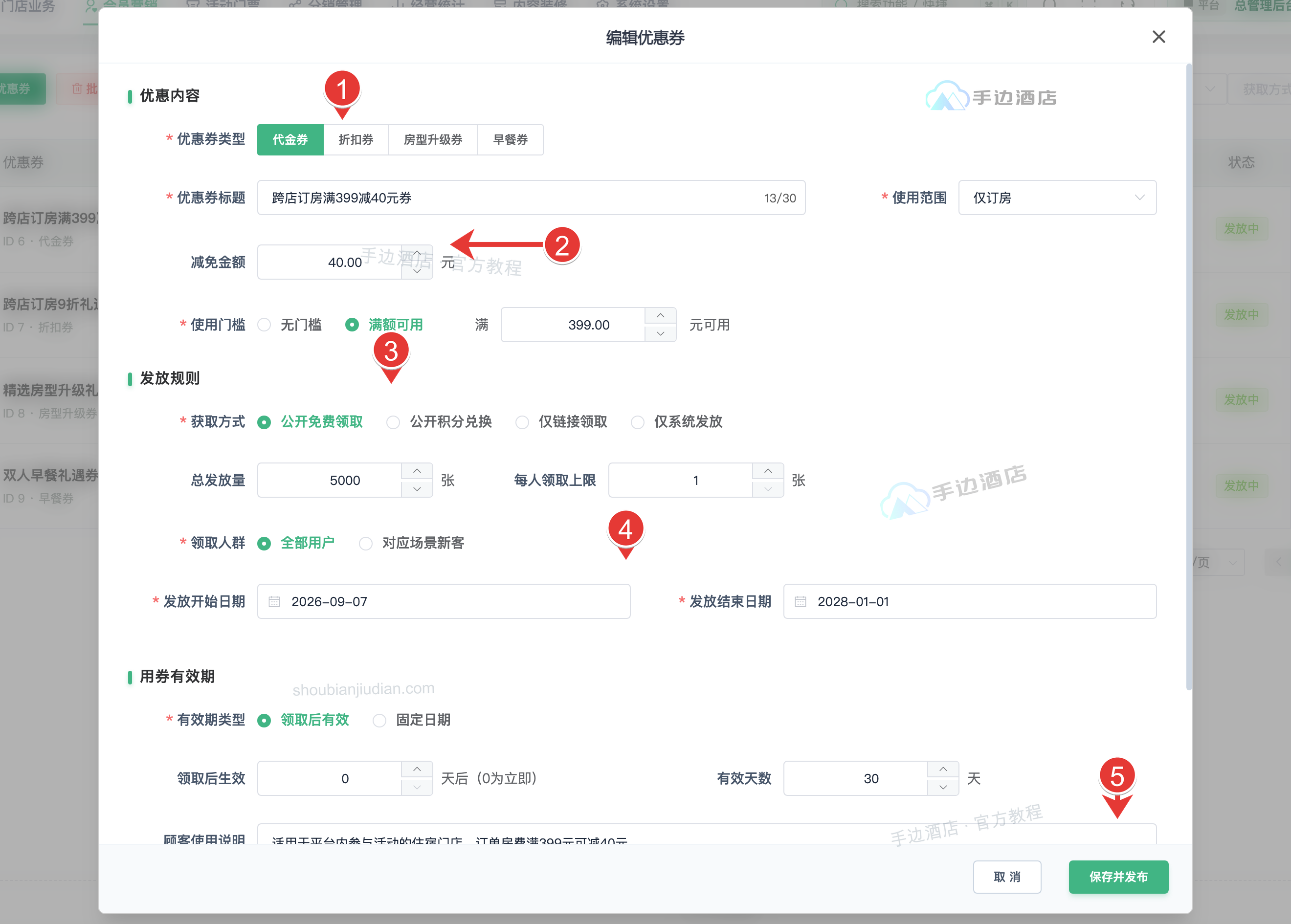The image size is (1291, 924).
Task: Select 仅系统发放 as 获取方式
Action: pyautogui.click(x=676, y=421)
